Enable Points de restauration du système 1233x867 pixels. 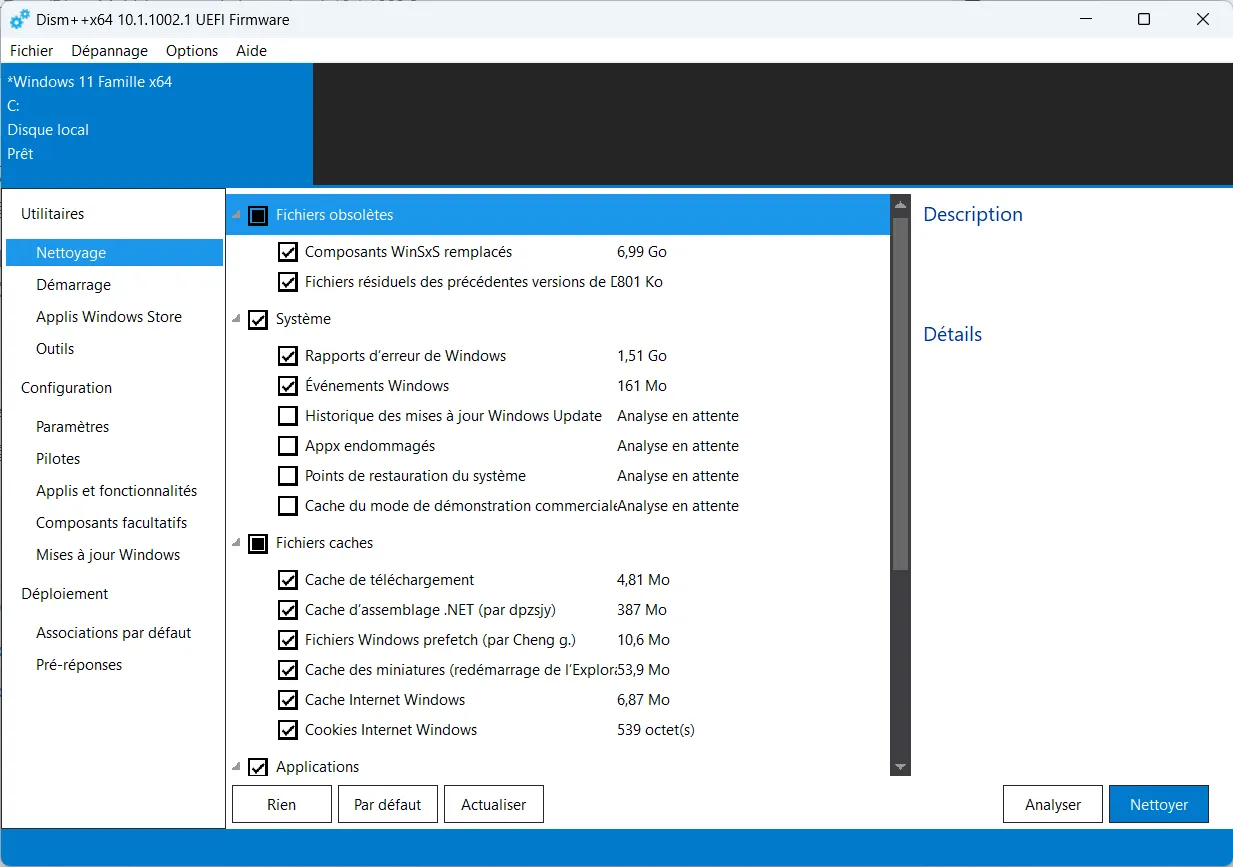point(288,475)
